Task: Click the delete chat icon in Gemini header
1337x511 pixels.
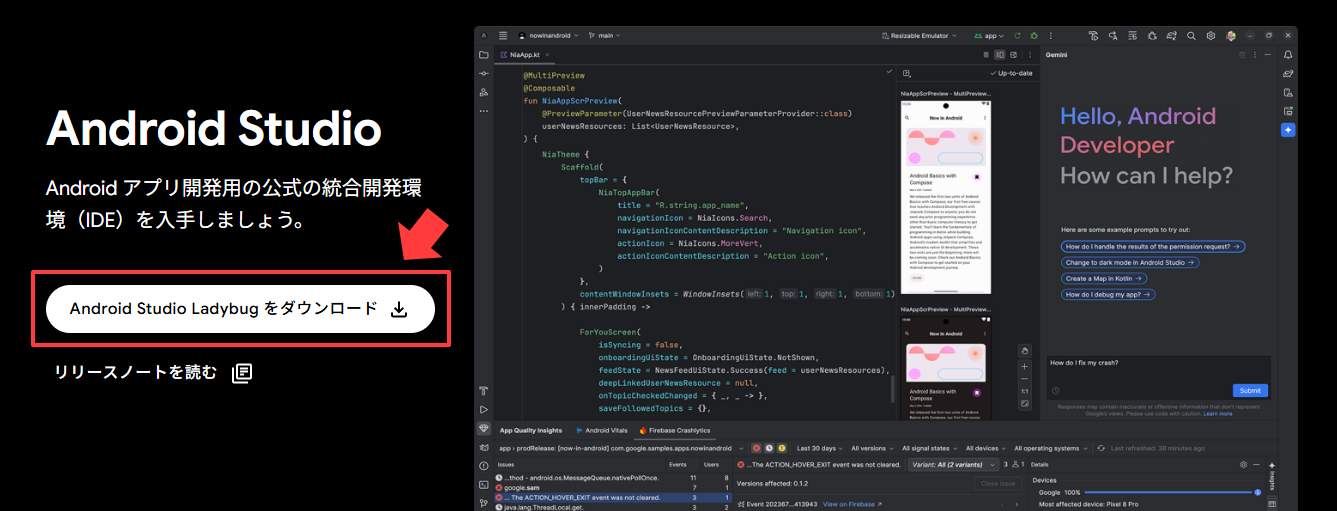Action: tap(1242, 55)
